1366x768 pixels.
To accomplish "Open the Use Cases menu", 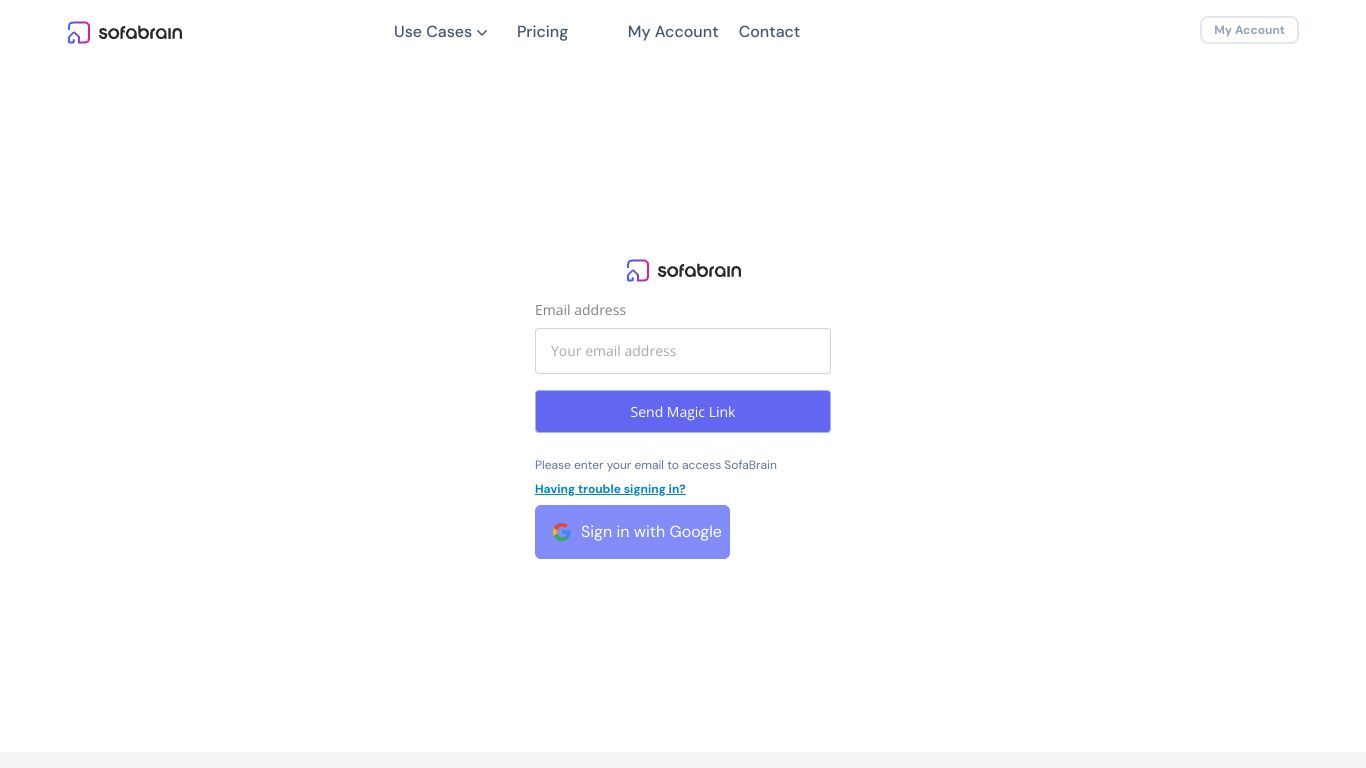I will tap(441, 32).
